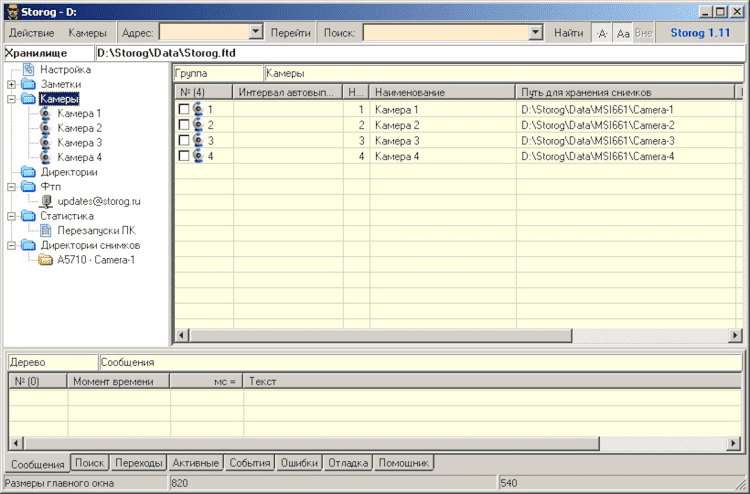Click the camera icon in table row 4

tap(198, 156)
